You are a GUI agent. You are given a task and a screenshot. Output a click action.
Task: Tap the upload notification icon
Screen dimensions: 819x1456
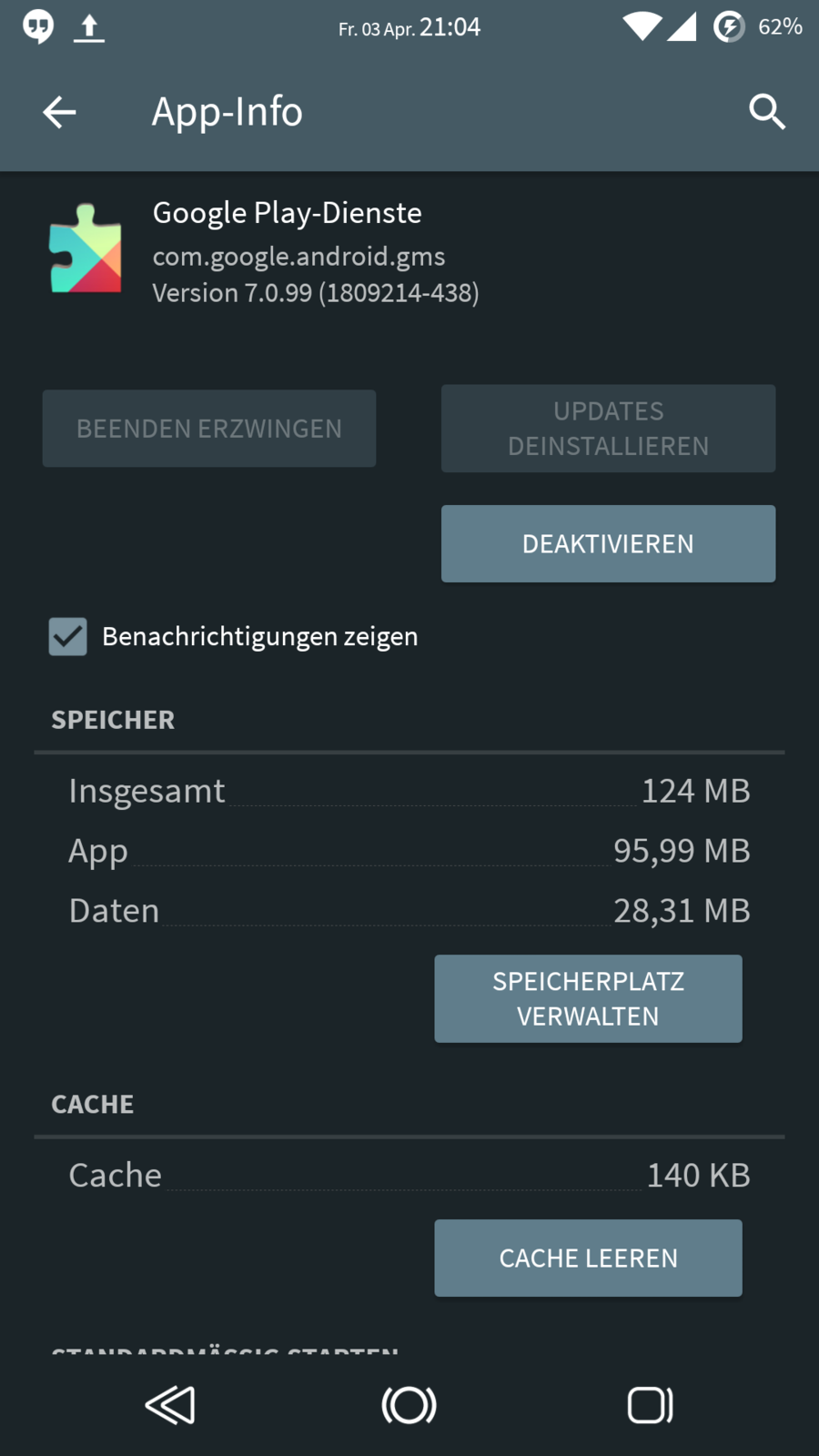click(89, 27)
